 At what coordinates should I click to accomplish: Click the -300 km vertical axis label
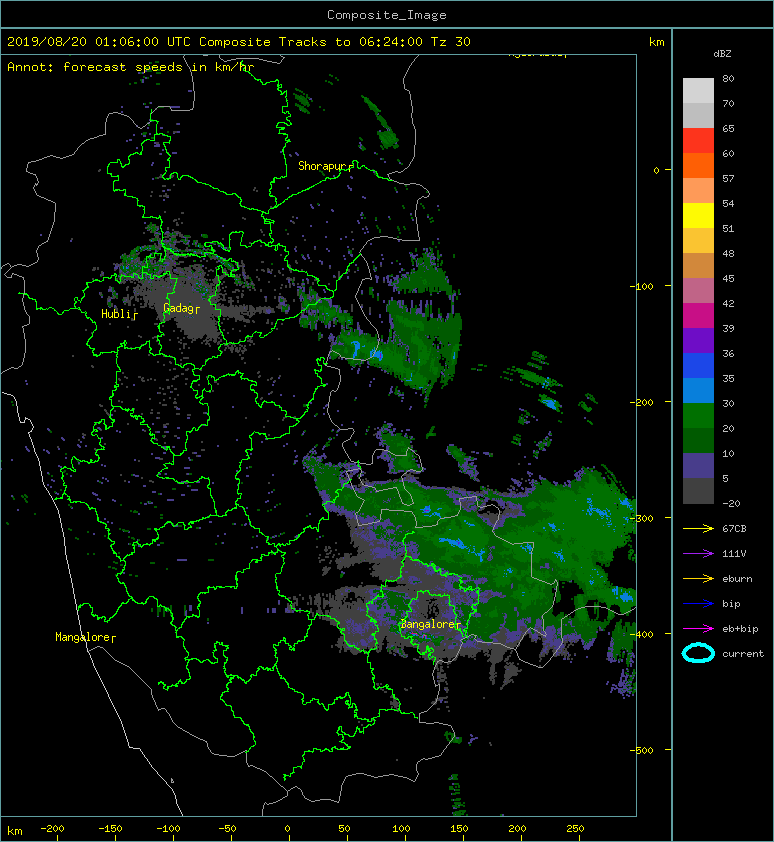(642, 518)
